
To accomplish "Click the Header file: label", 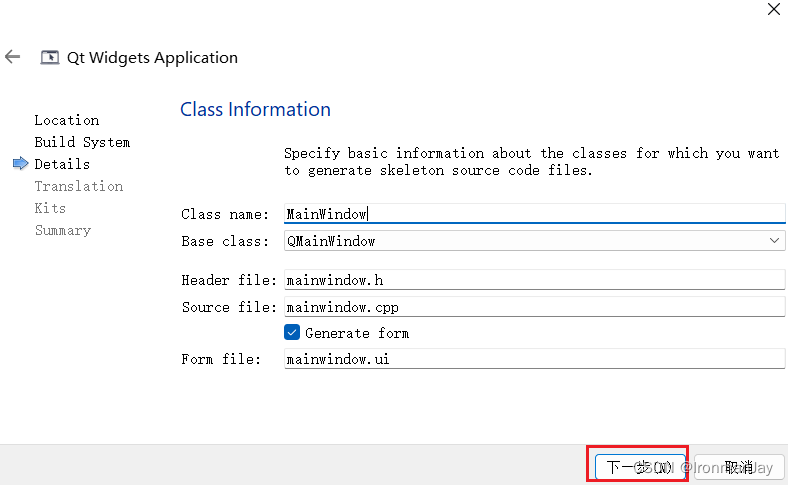I will 229,280.
